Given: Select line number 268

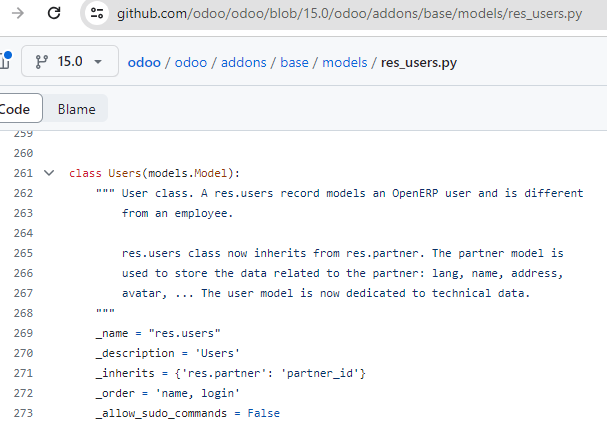Looking at the screenshot, I should click(x=23, y=313).
